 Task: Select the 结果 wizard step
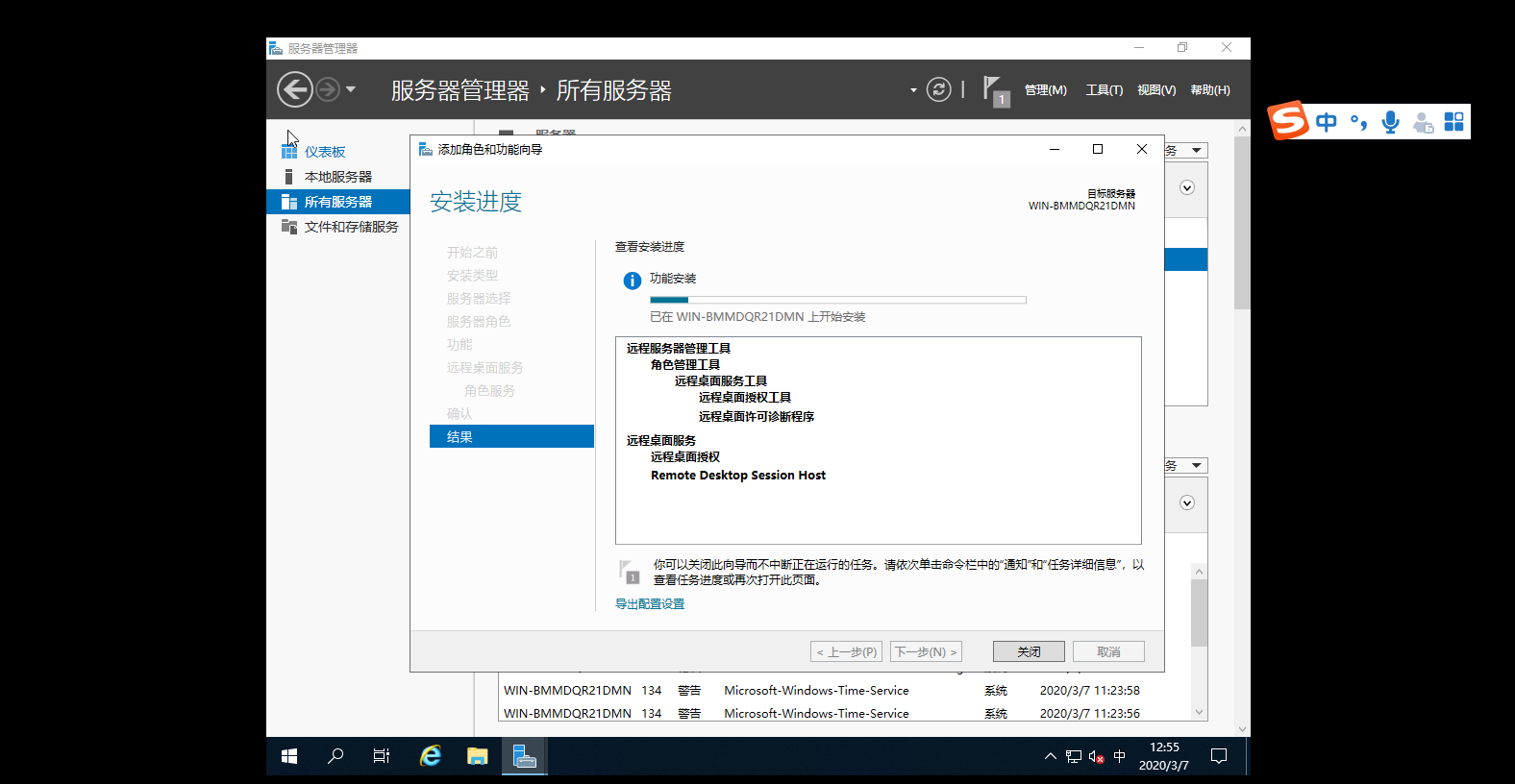pos(511,436)
